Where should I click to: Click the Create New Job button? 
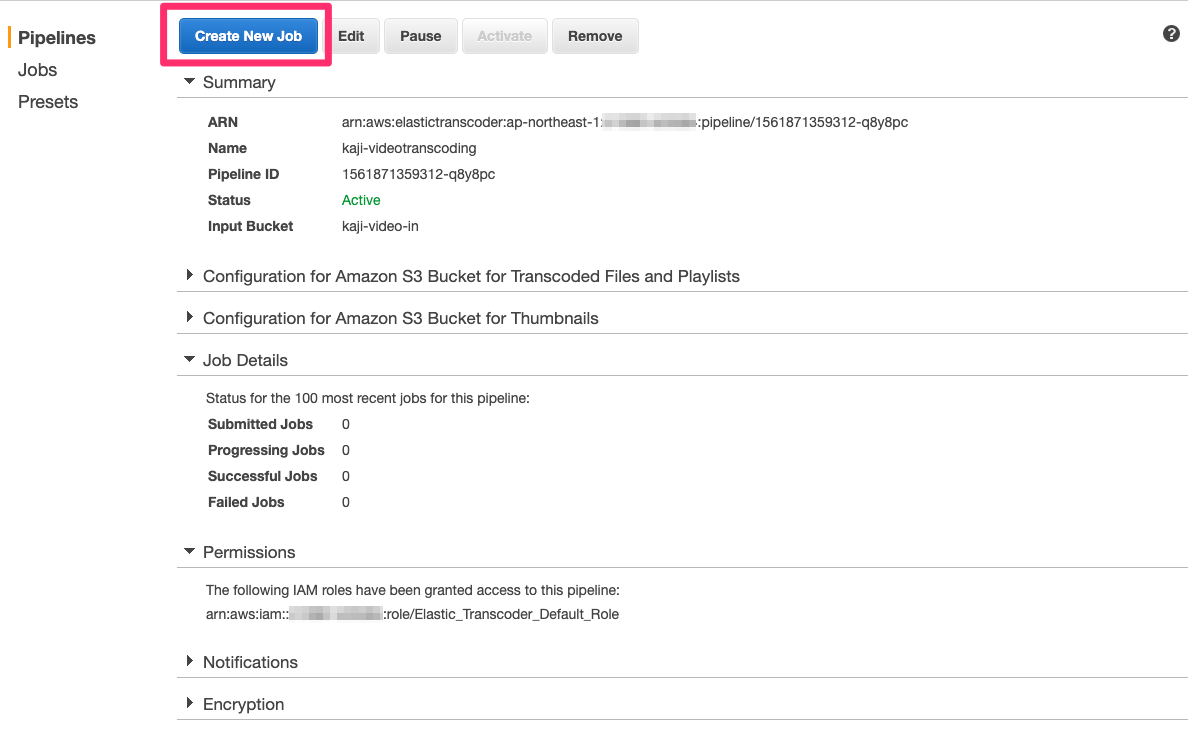pos(248,36)
